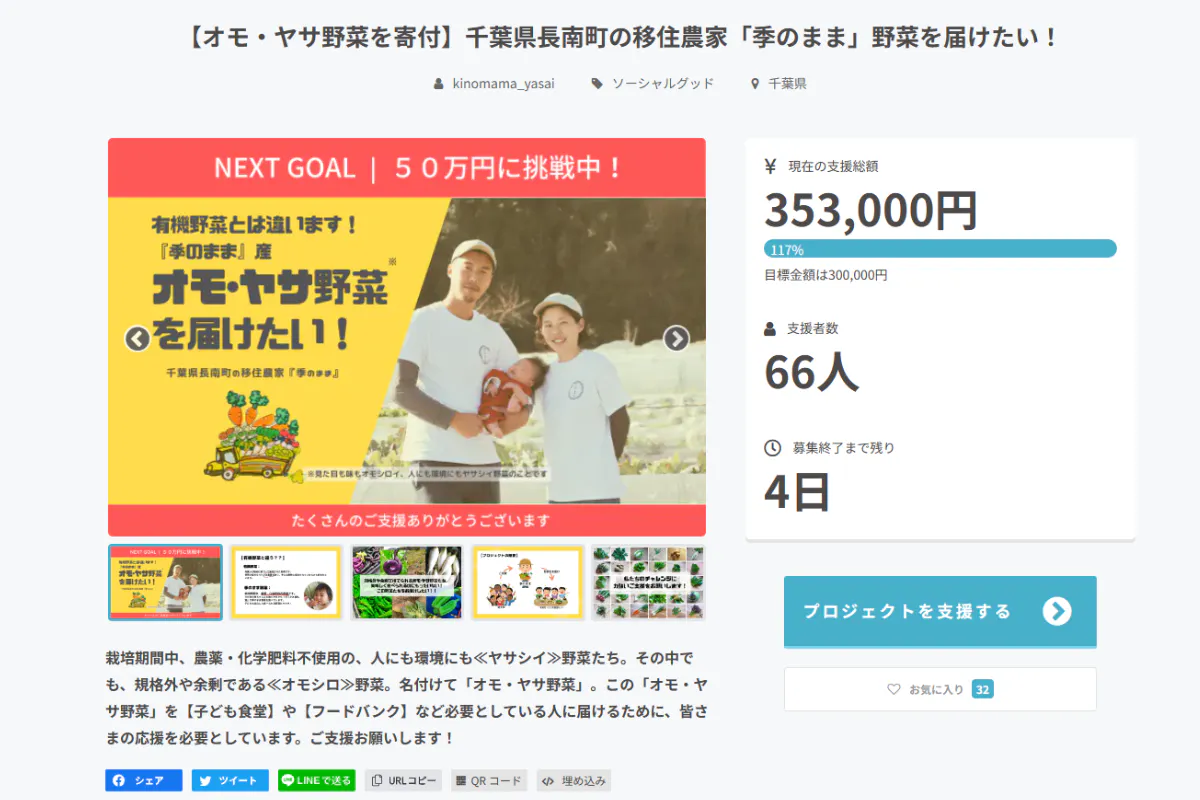Select the first NEXT GOAL thumbnail

pyautogui.click(x=166, y=582)
